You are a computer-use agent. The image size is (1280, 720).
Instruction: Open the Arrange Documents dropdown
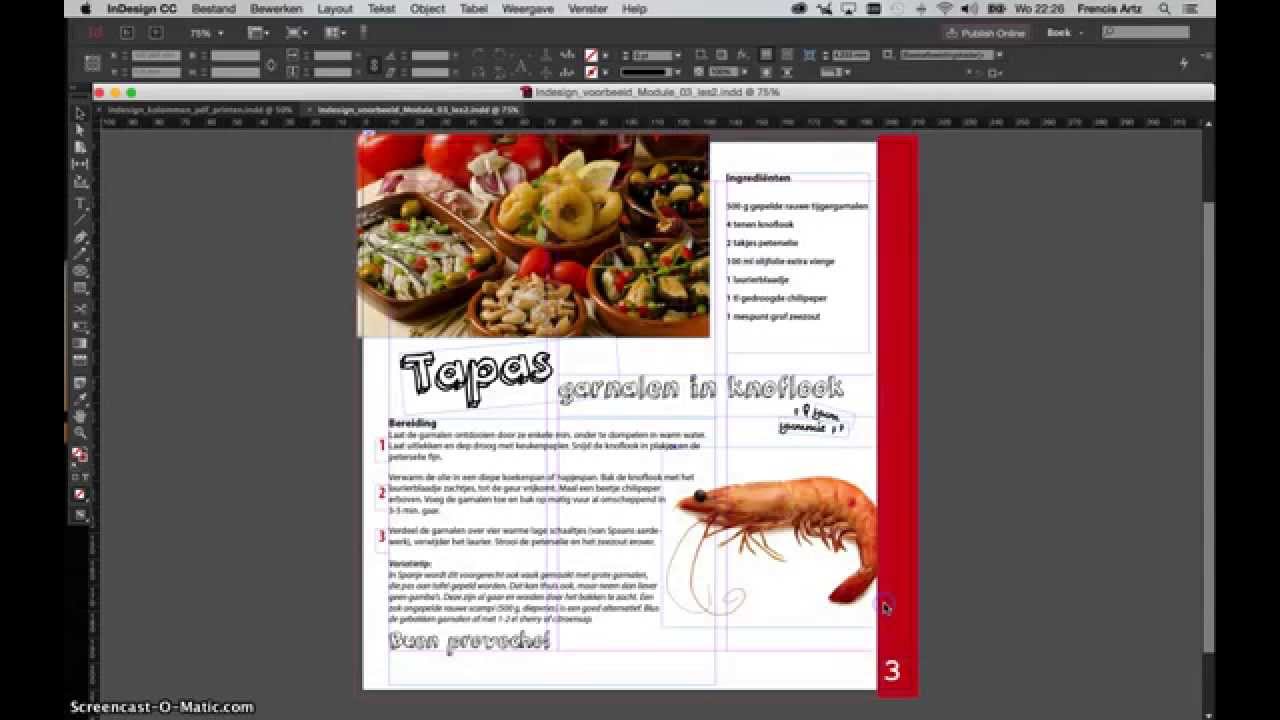[335, 33]
